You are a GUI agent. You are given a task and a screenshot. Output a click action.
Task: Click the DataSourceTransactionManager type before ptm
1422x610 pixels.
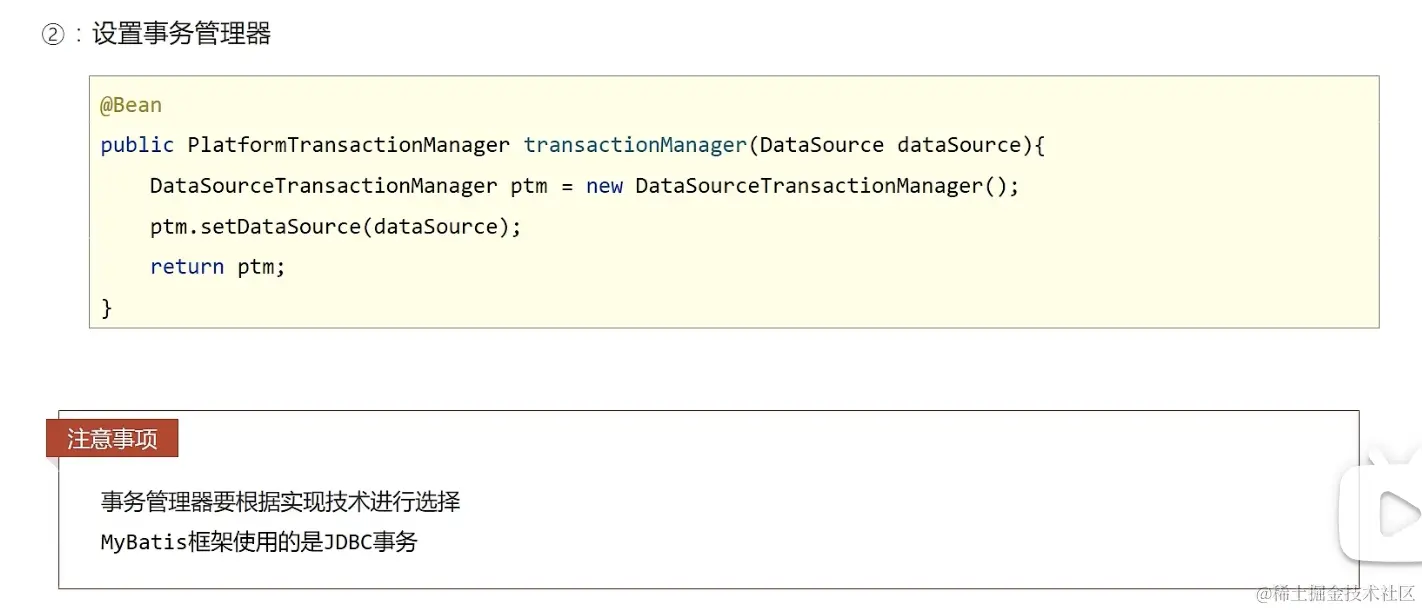pyautogui.click(x=323, y=186)
